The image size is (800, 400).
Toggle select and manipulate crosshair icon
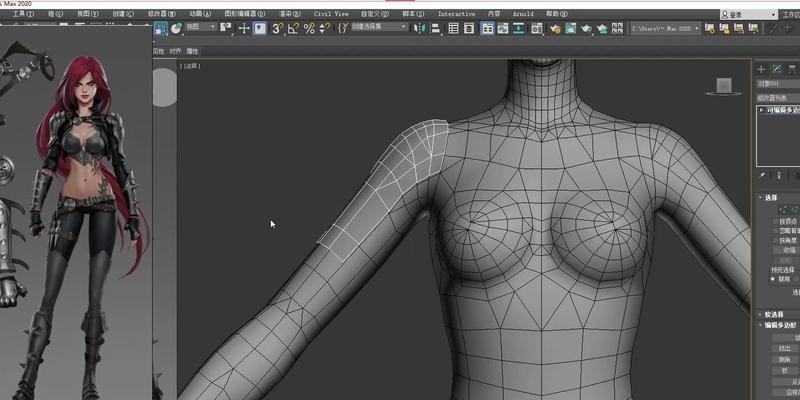[x=244, y=28]
